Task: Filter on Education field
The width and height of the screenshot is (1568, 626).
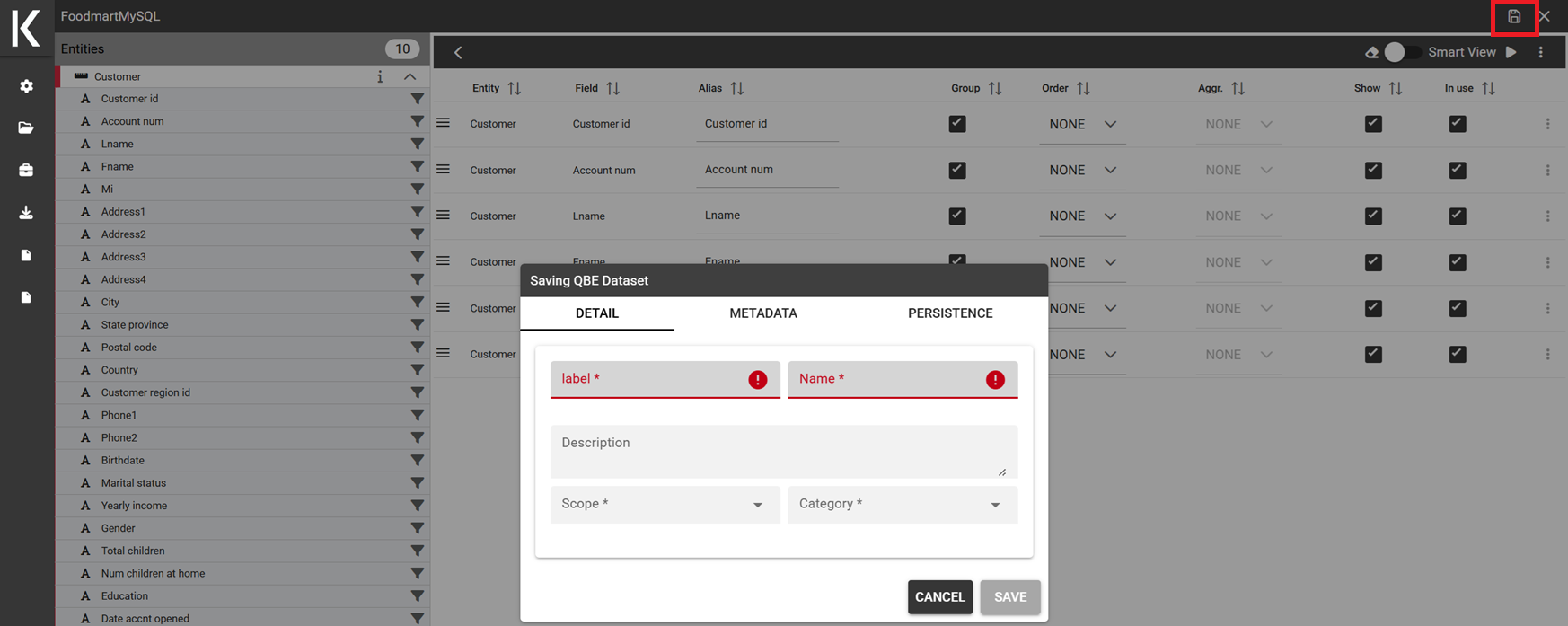Action: [418, 595]
